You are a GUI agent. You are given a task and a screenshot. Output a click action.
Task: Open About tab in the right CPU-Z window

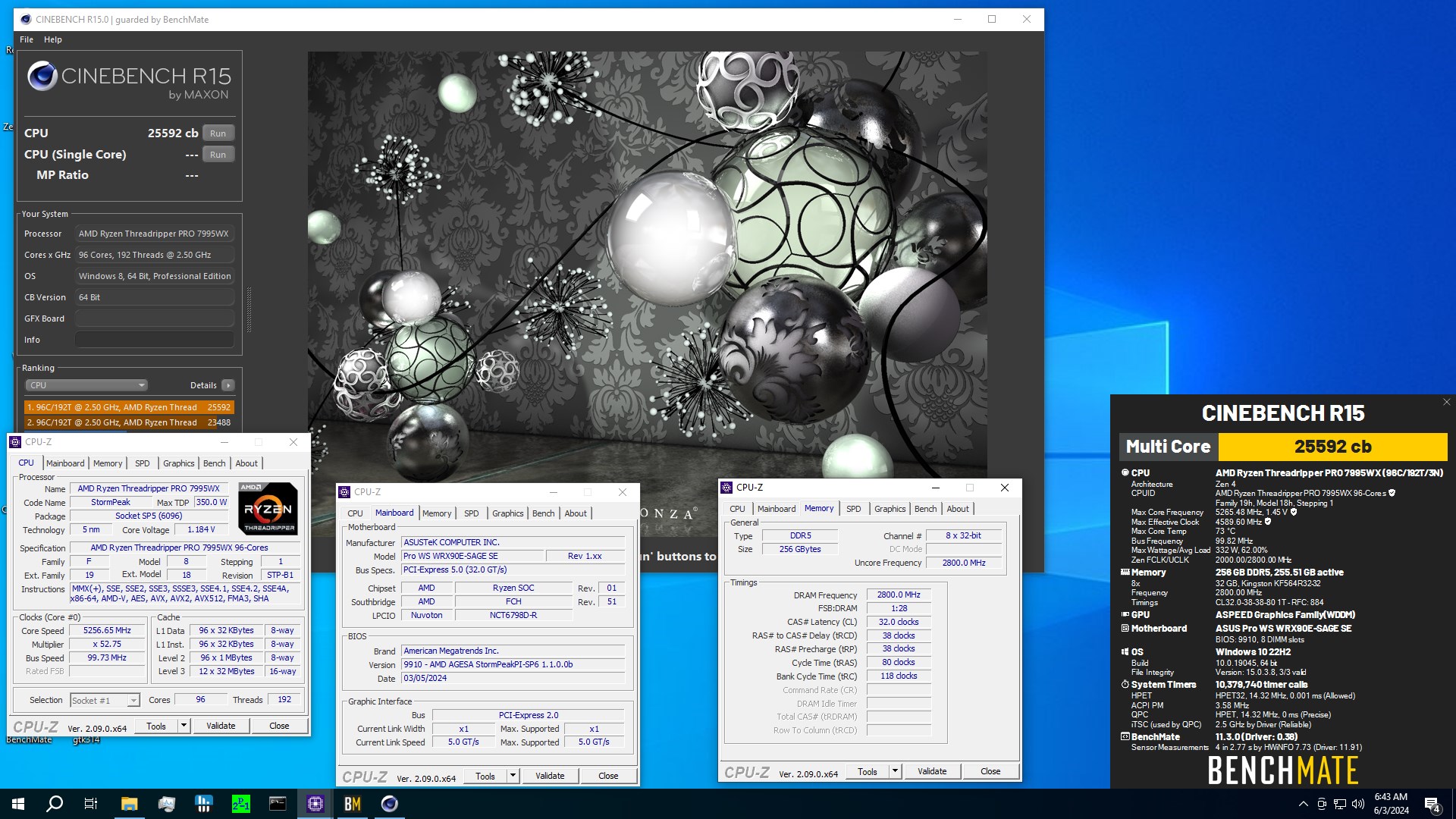tap(958, 509)
